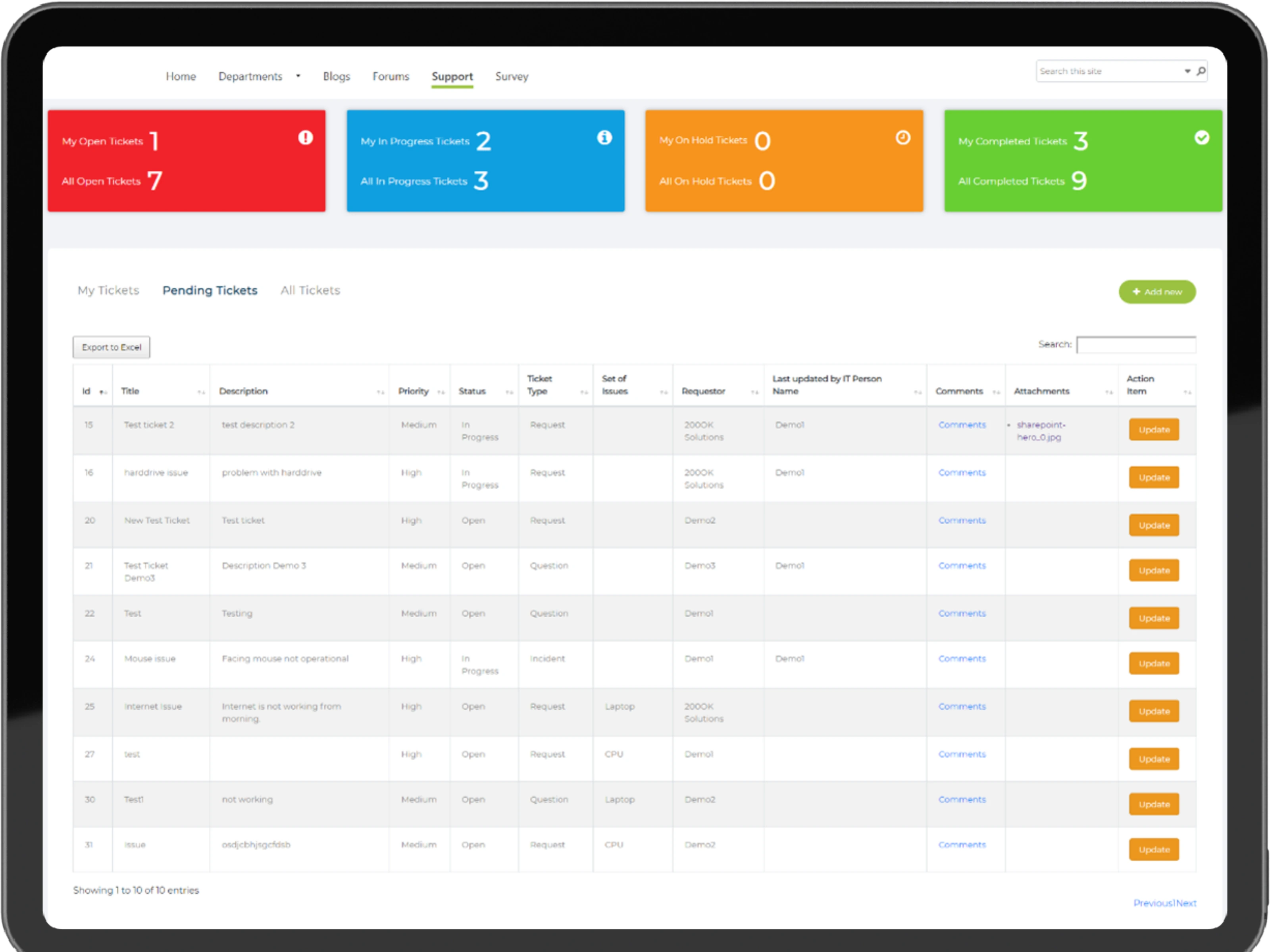
Task: Sort table by Priority column arrows
Action: pos(441,392)
